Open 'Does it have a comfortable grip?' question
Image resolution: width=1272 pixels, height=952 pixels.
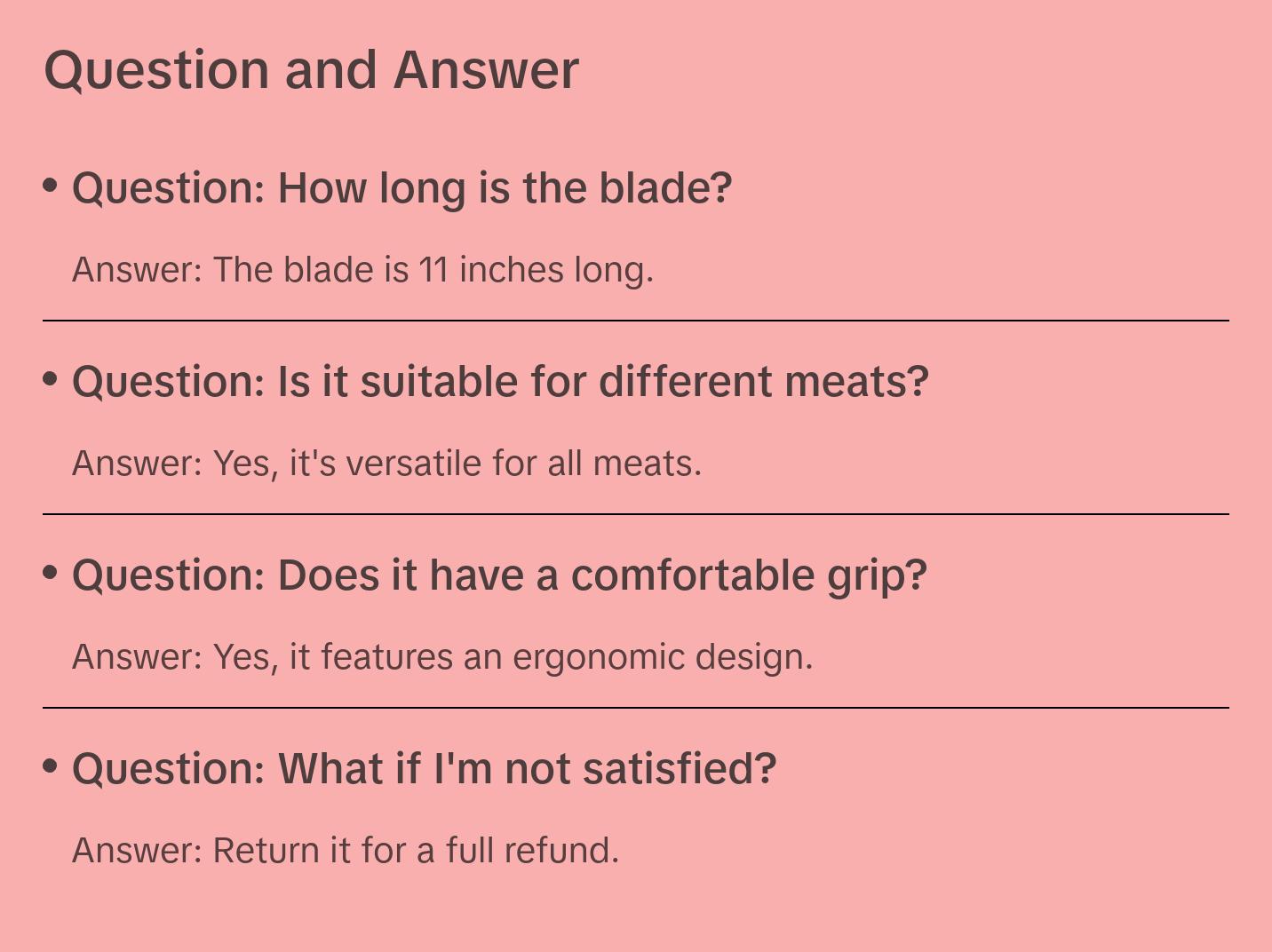pos(499,575)
